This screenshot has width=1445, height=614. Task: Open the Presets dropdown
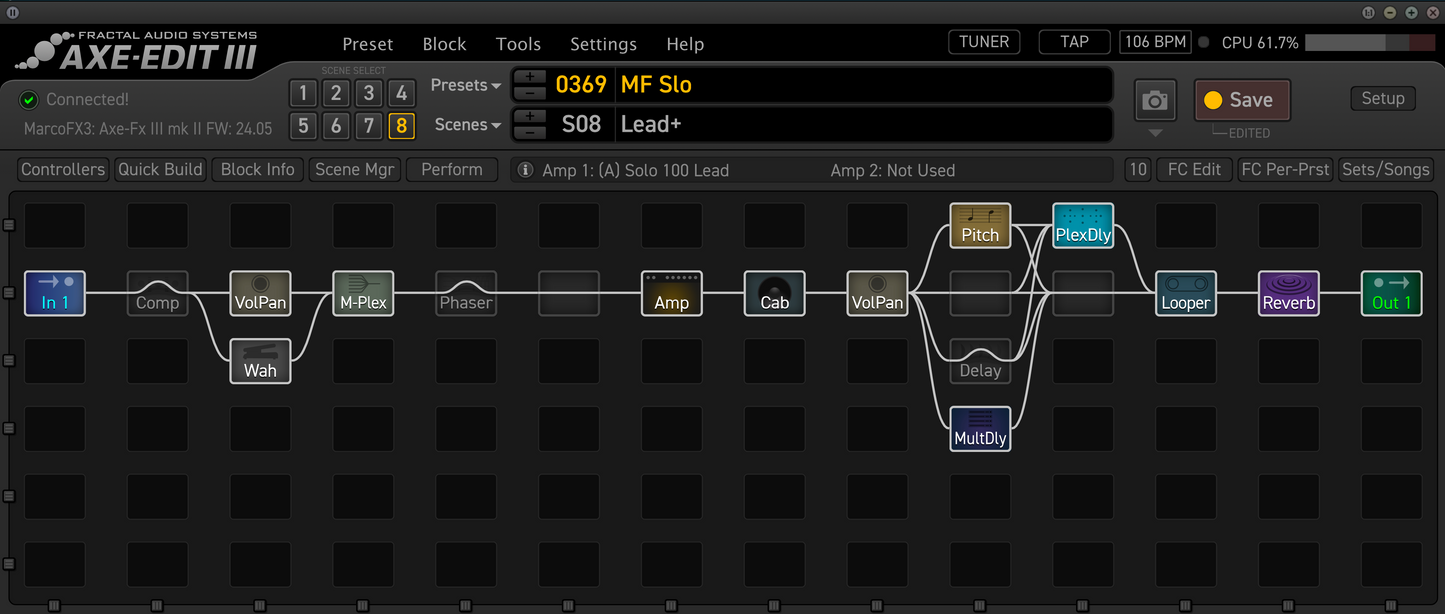464,85
